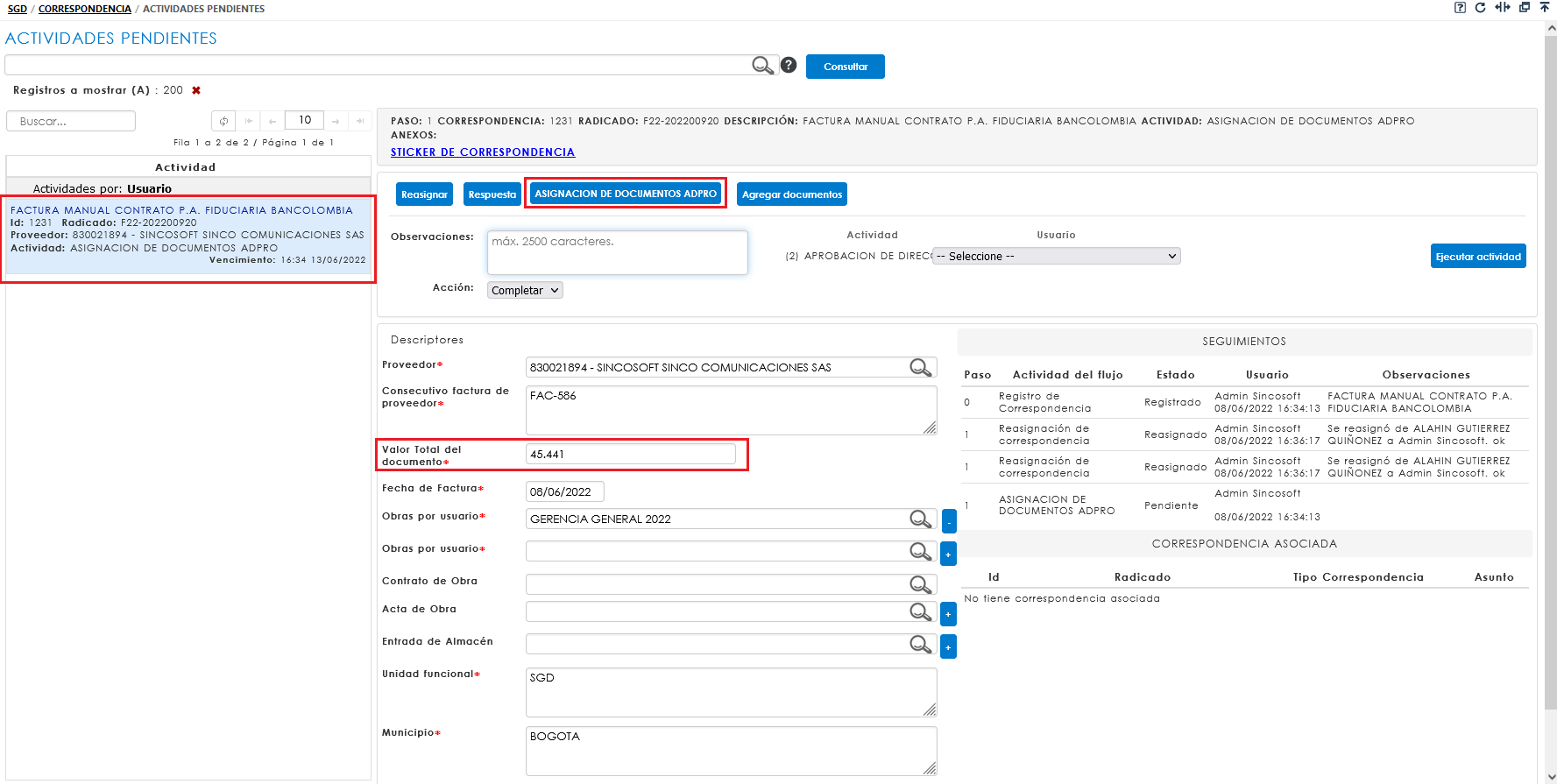The height and width of the screenshot is (784, 1557).
Task: Open in new window icon
Action: pyautogui.click(x=1525, y=7)
